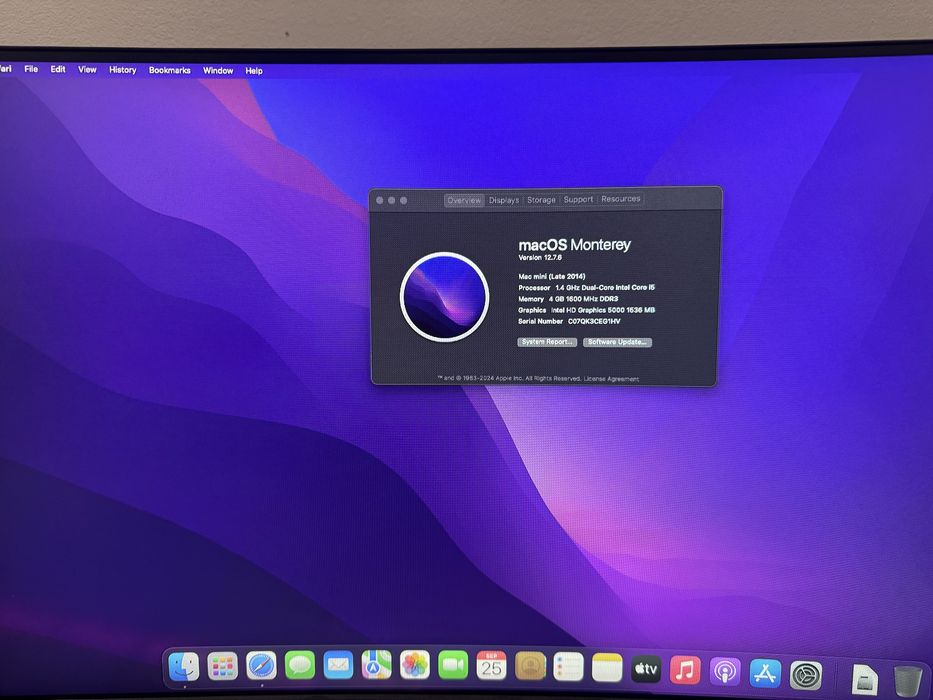Click processor value 1.4 GHz Dual-Core Intel Core i5

pyautogui.click(x=605, y=288)
